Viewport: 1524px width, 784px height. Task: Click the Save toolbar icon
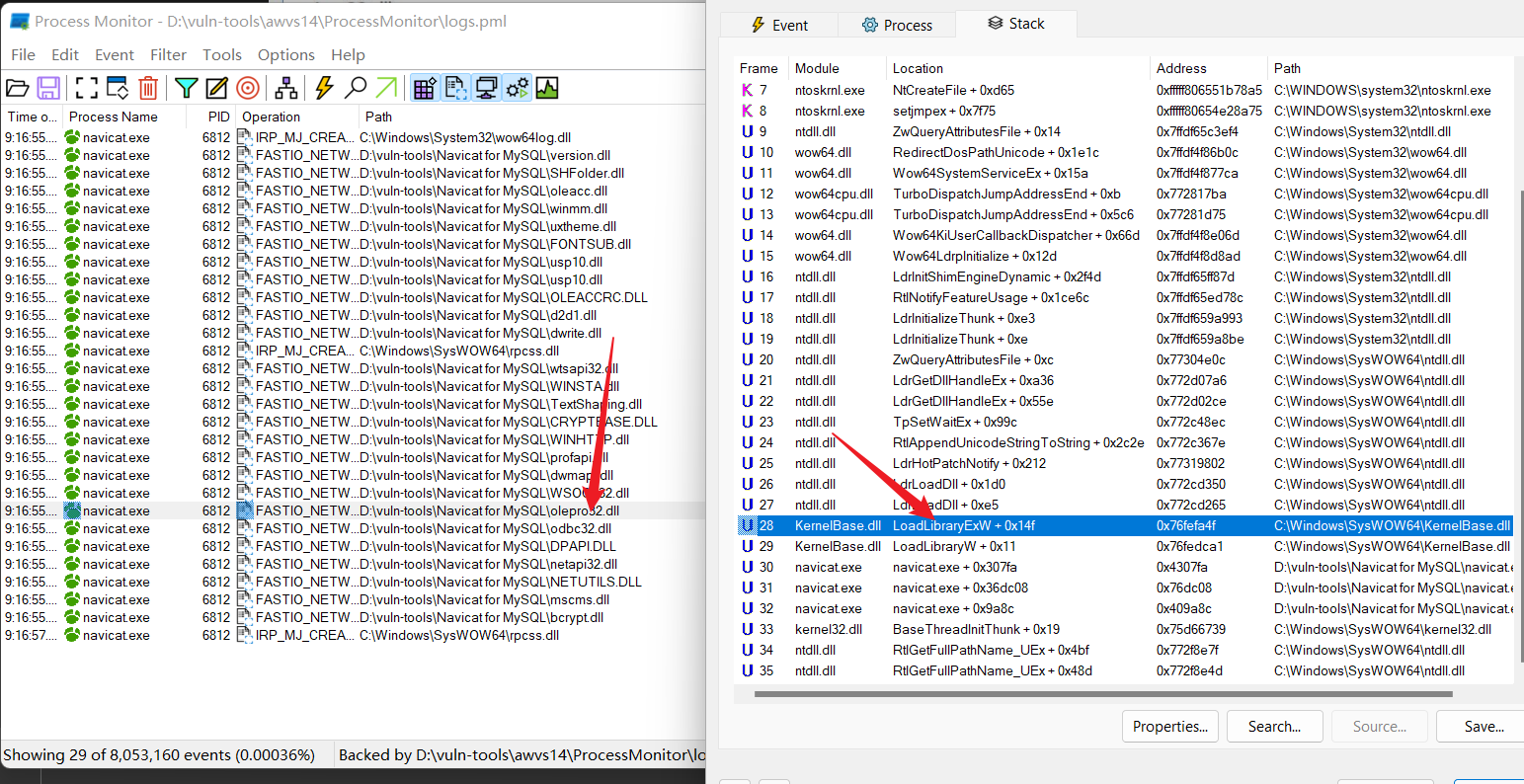pos(48,88)
